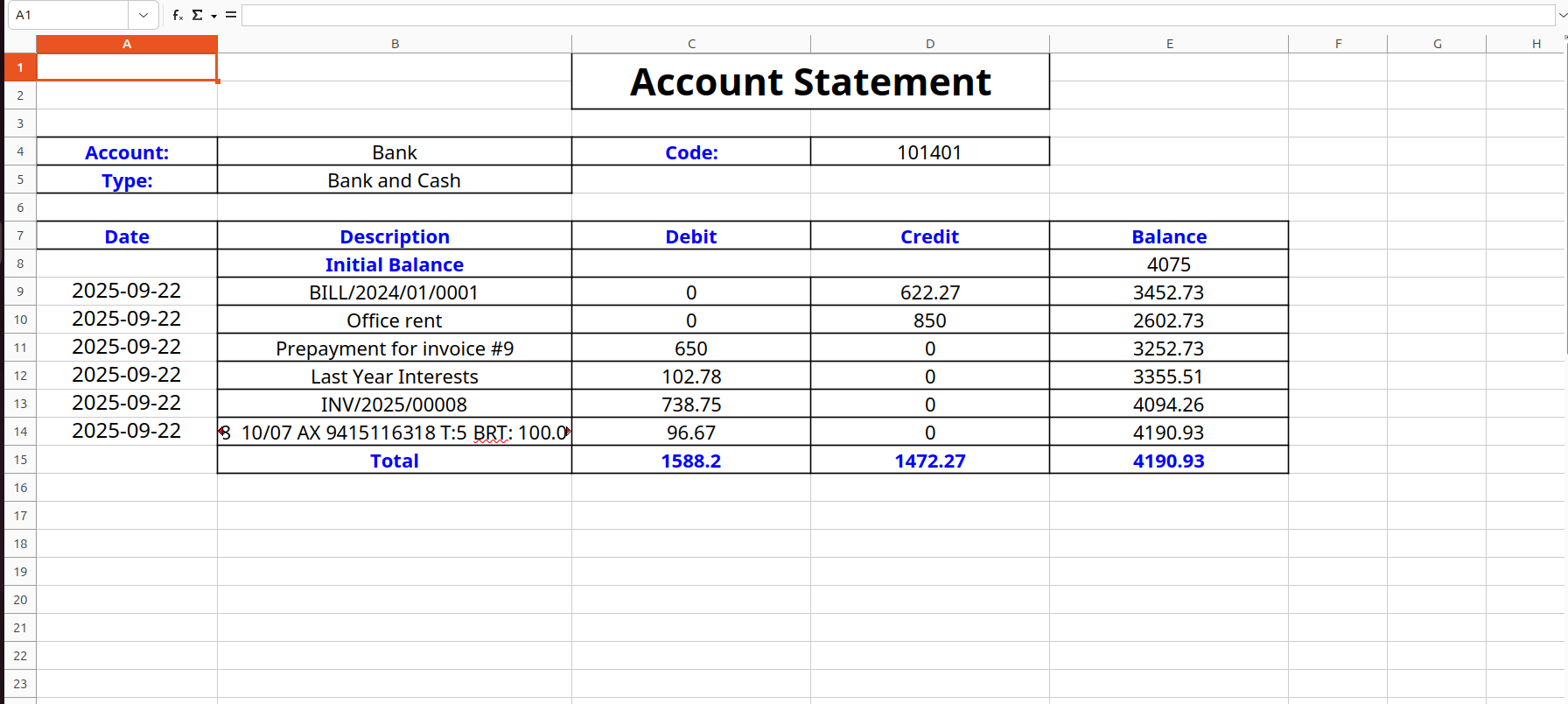1568x704 pixels.
Task: Select the debit value 96.67
Action: [691, 432]
